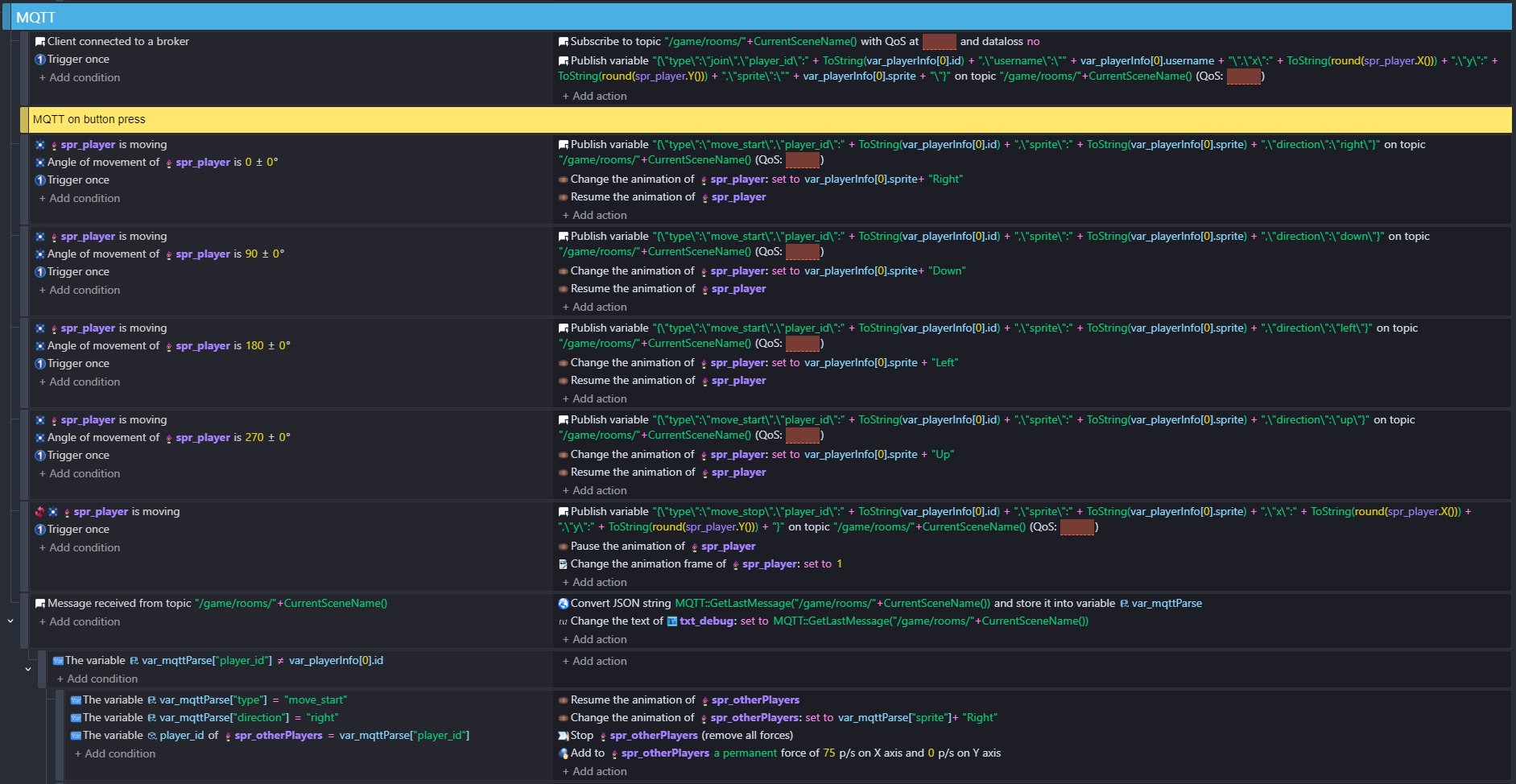
Task: Click variable icon of "player_id" ≠ condition
Action: (x=58, y=661)
